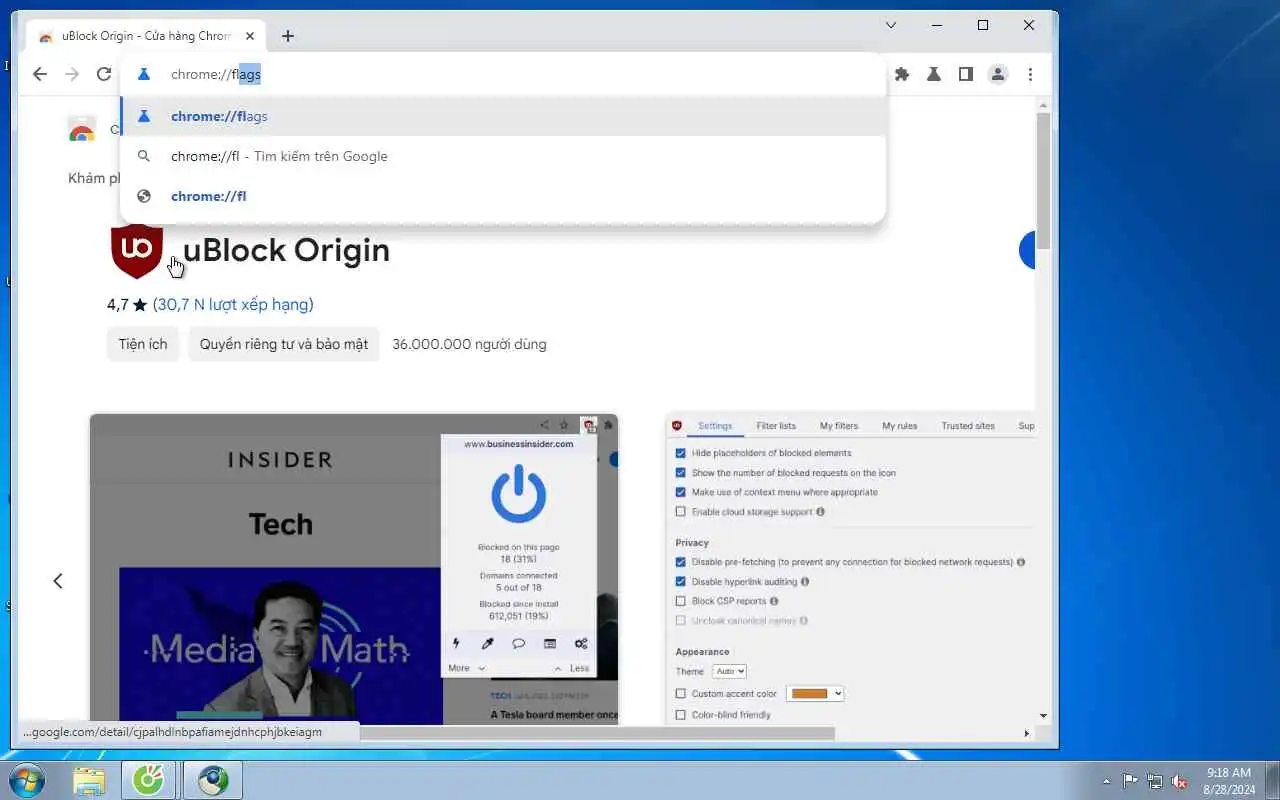Enable cloud storage support checkbox
The height and width of the screenshot is (800, 1280).
(x=681, y=512)
